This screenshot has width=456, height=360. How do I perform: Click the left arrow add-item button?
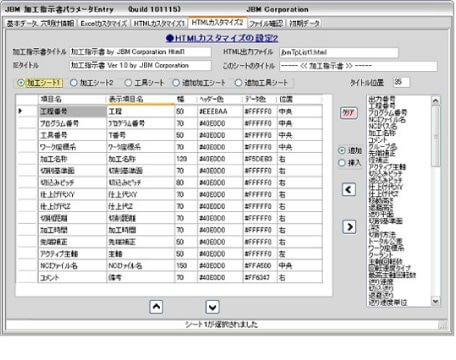pos(349,189)
